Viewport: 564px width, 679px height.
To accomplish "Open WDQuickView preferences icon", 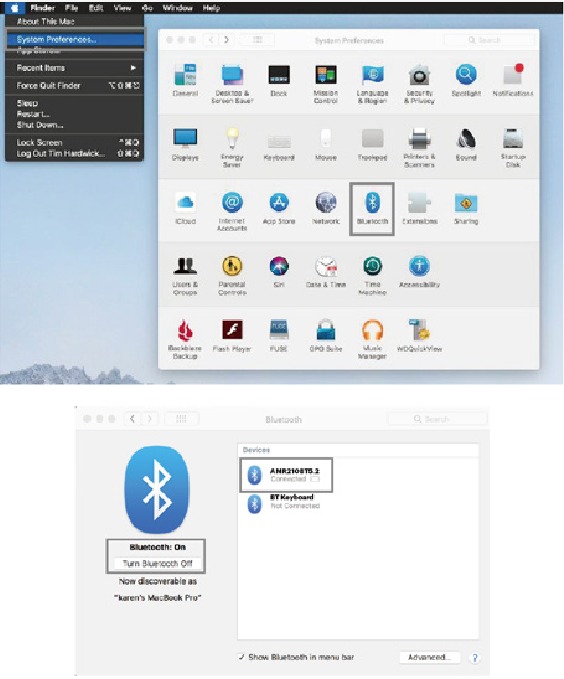I will [x=419, y=336].
